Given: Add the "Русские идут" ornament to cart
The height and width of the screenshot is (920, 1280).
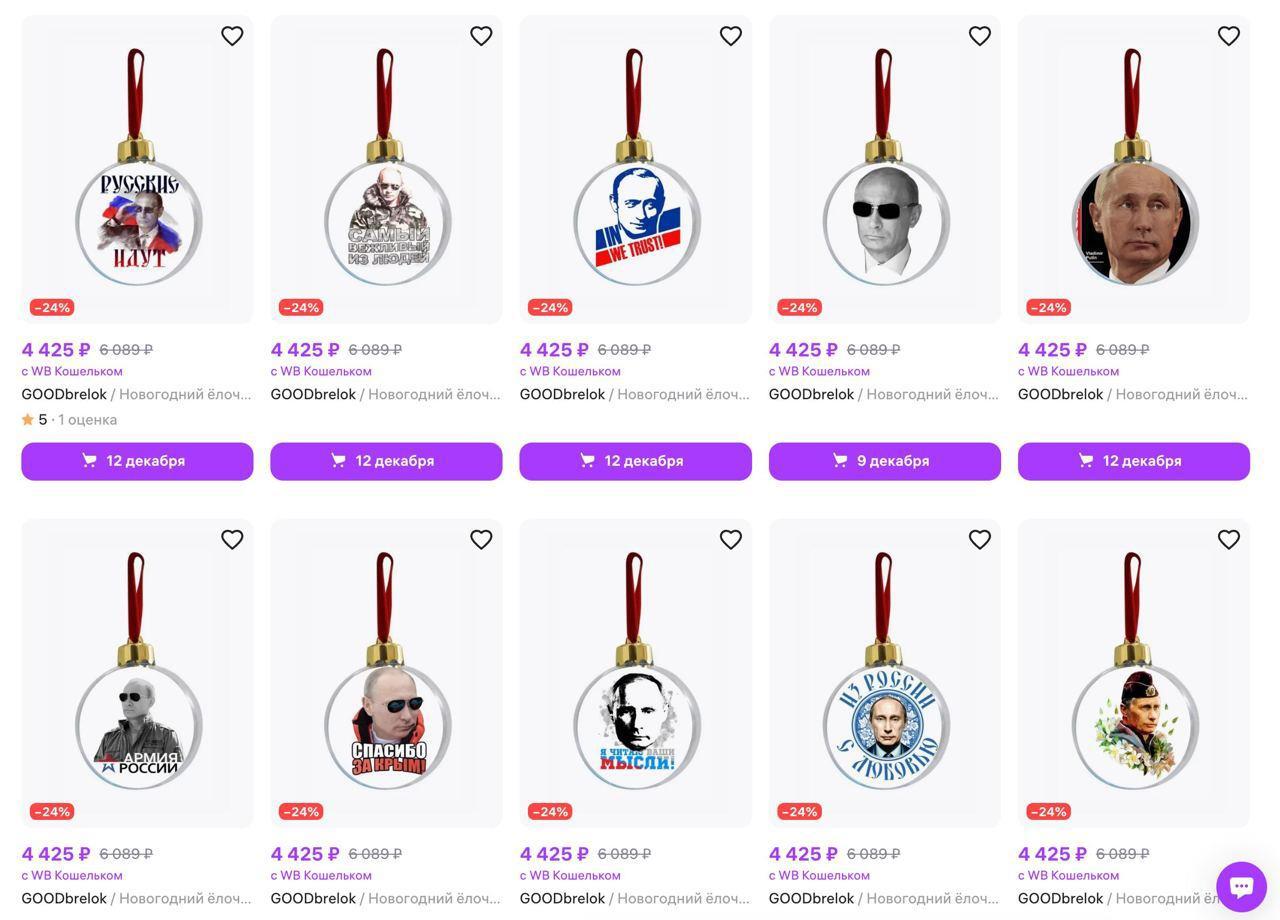Looking at the screenshot, I should [x=137, y=461].
